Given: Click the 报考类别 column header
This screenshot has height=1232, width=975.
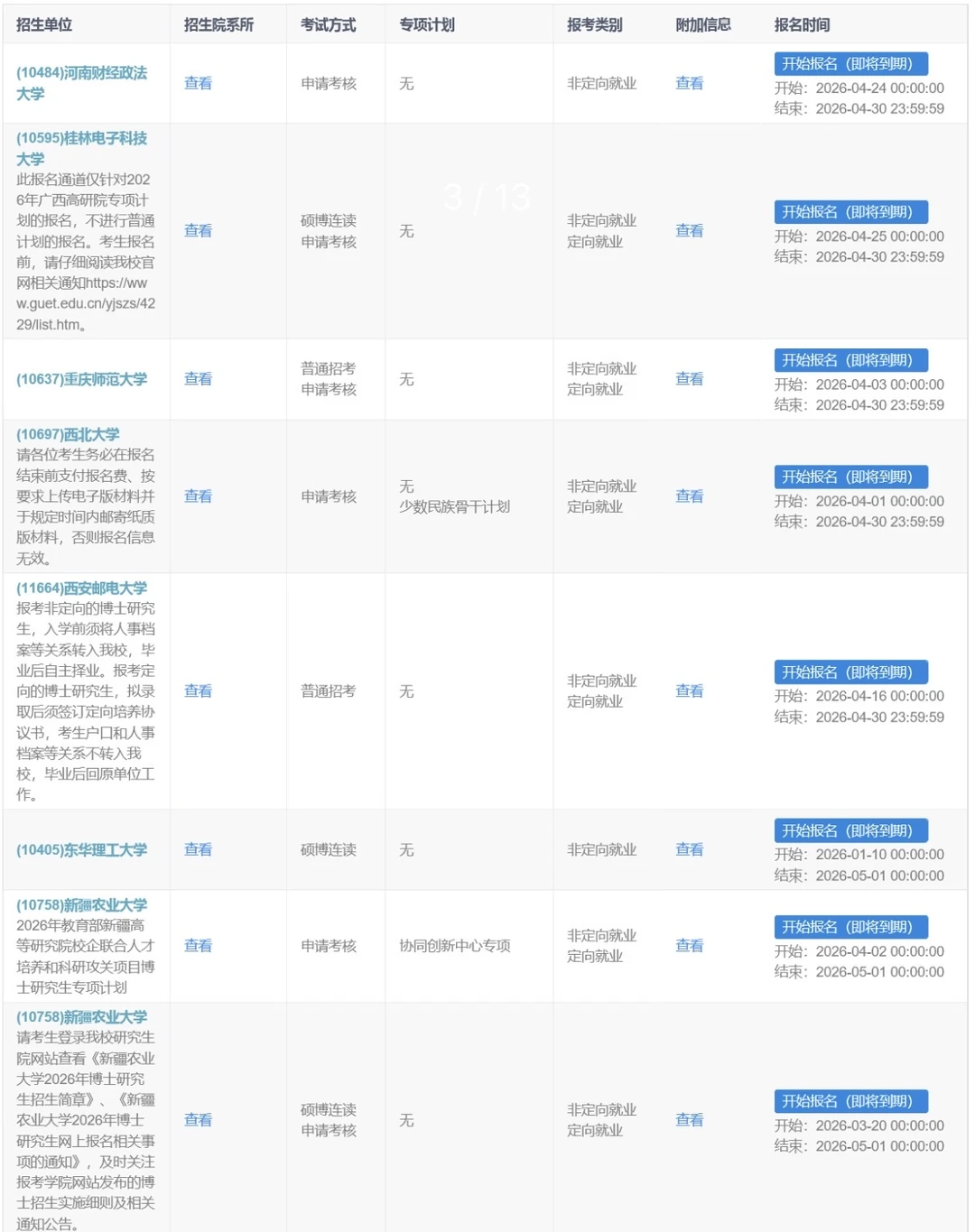Looking at the screenshot, I should click(595, 25).
